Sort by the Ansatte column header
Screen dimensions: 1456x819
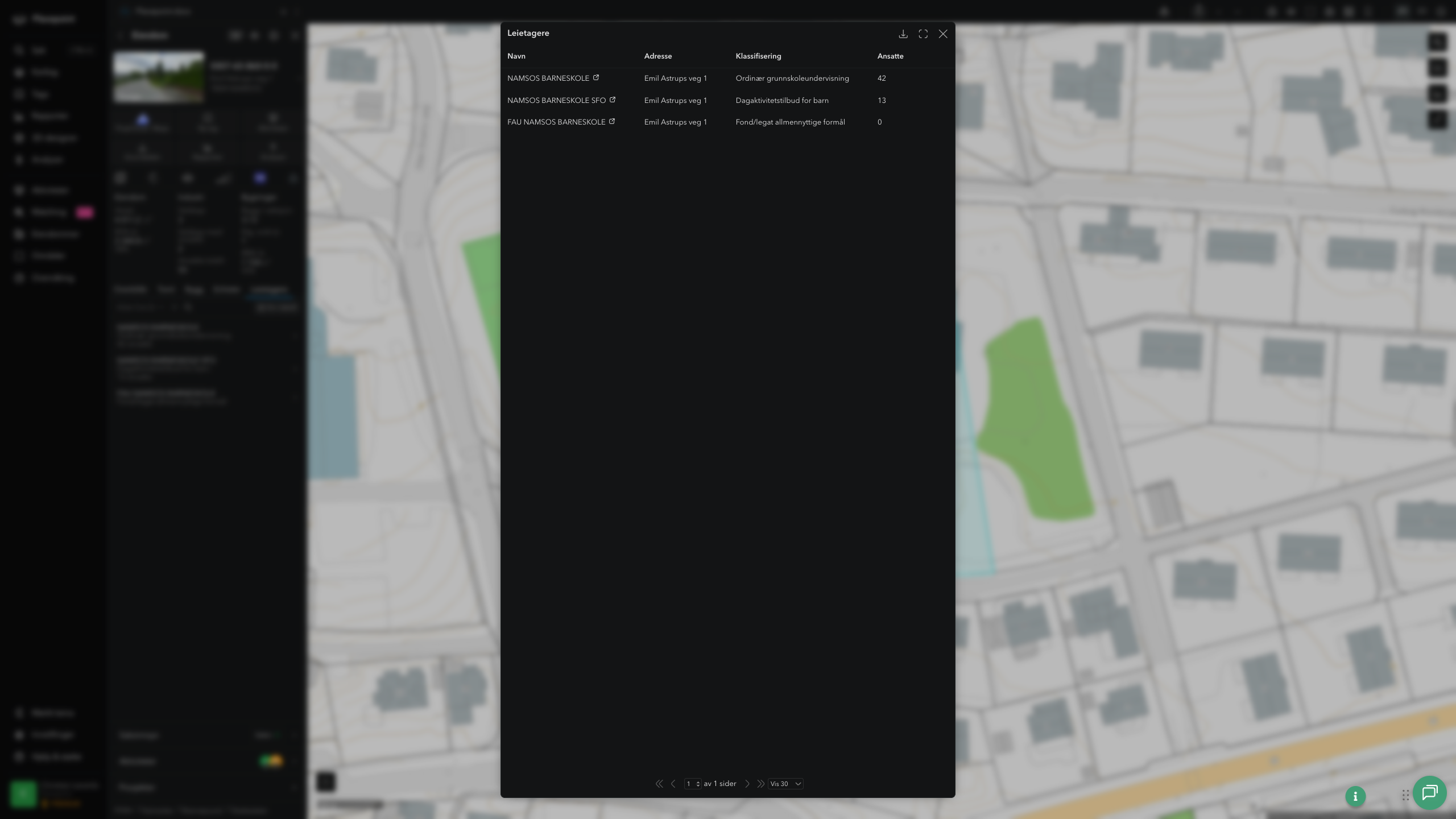[x=891, y=56]
